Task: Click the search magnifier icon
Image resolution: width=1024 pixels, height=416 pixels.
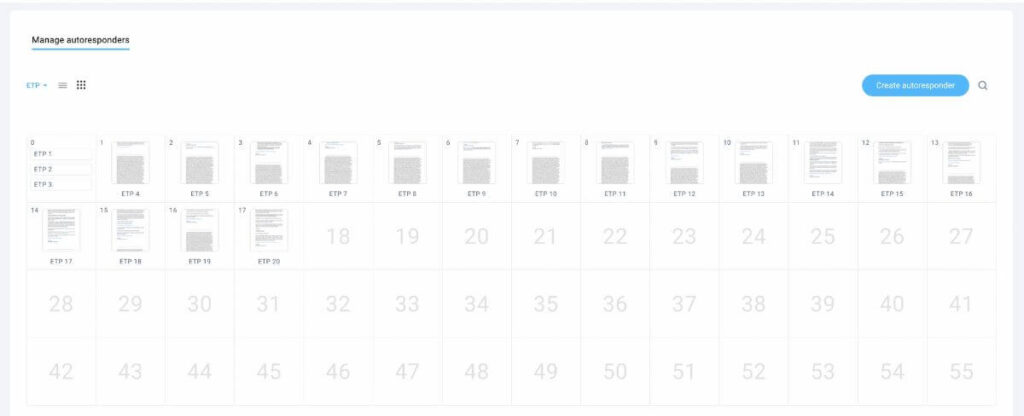Action: [983, 86]
